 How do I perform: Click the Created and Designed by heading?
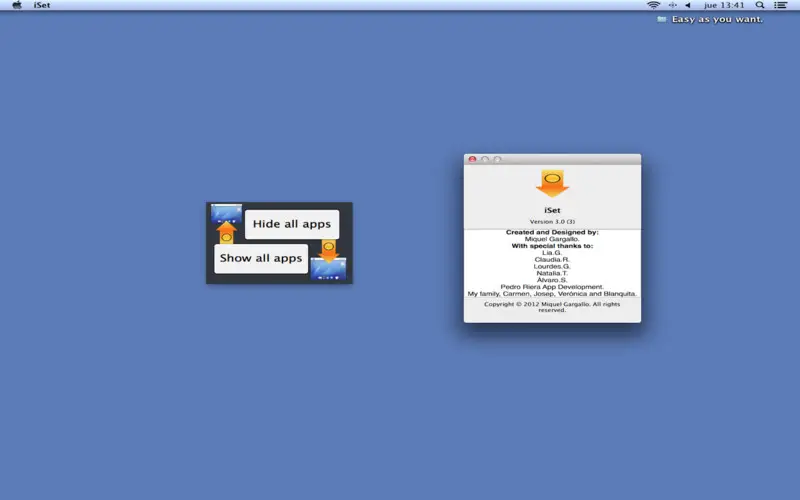coord(552,232)
